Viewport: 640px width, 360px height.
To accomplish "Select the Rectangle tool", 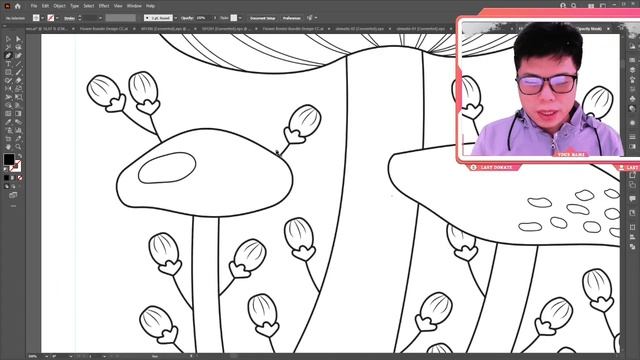I will (8, 72).
